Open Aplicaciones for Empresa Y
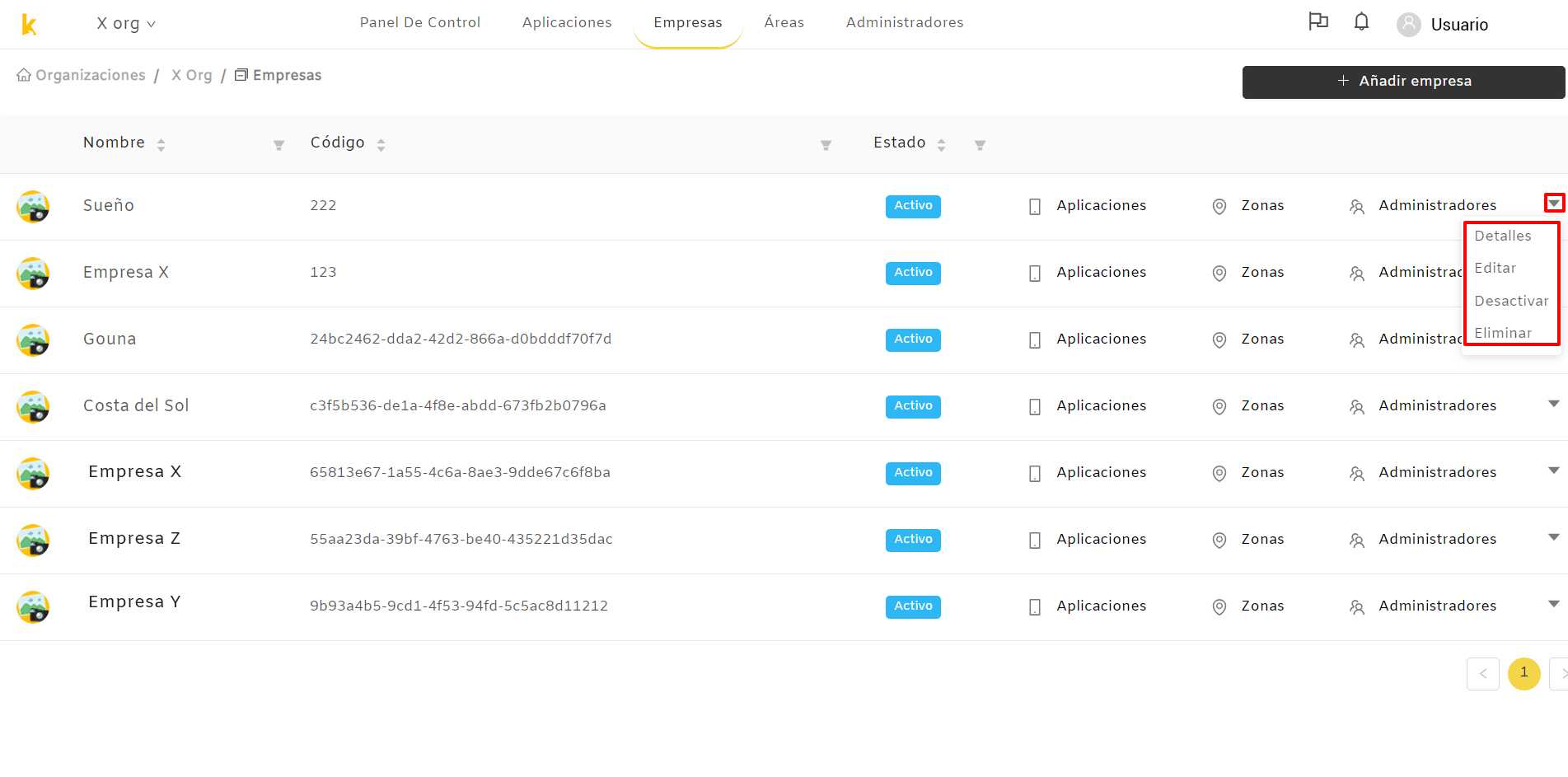 tap(1088, 606)
